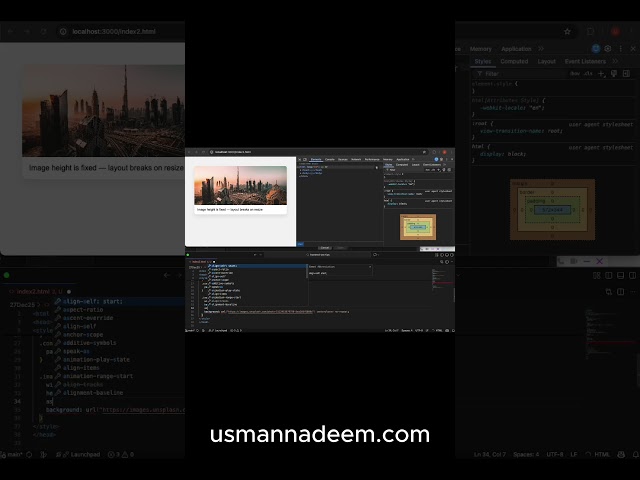Expand the chevrons after Event Listeners in the backdrop

(x=615, y=61)
